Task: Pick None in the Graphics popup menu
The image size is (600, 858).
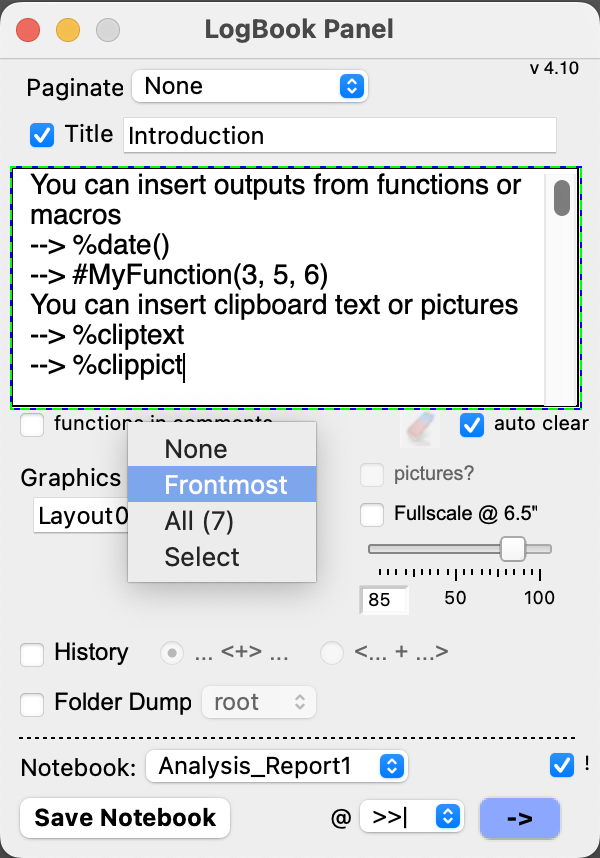Action: [x=196, y=449]
